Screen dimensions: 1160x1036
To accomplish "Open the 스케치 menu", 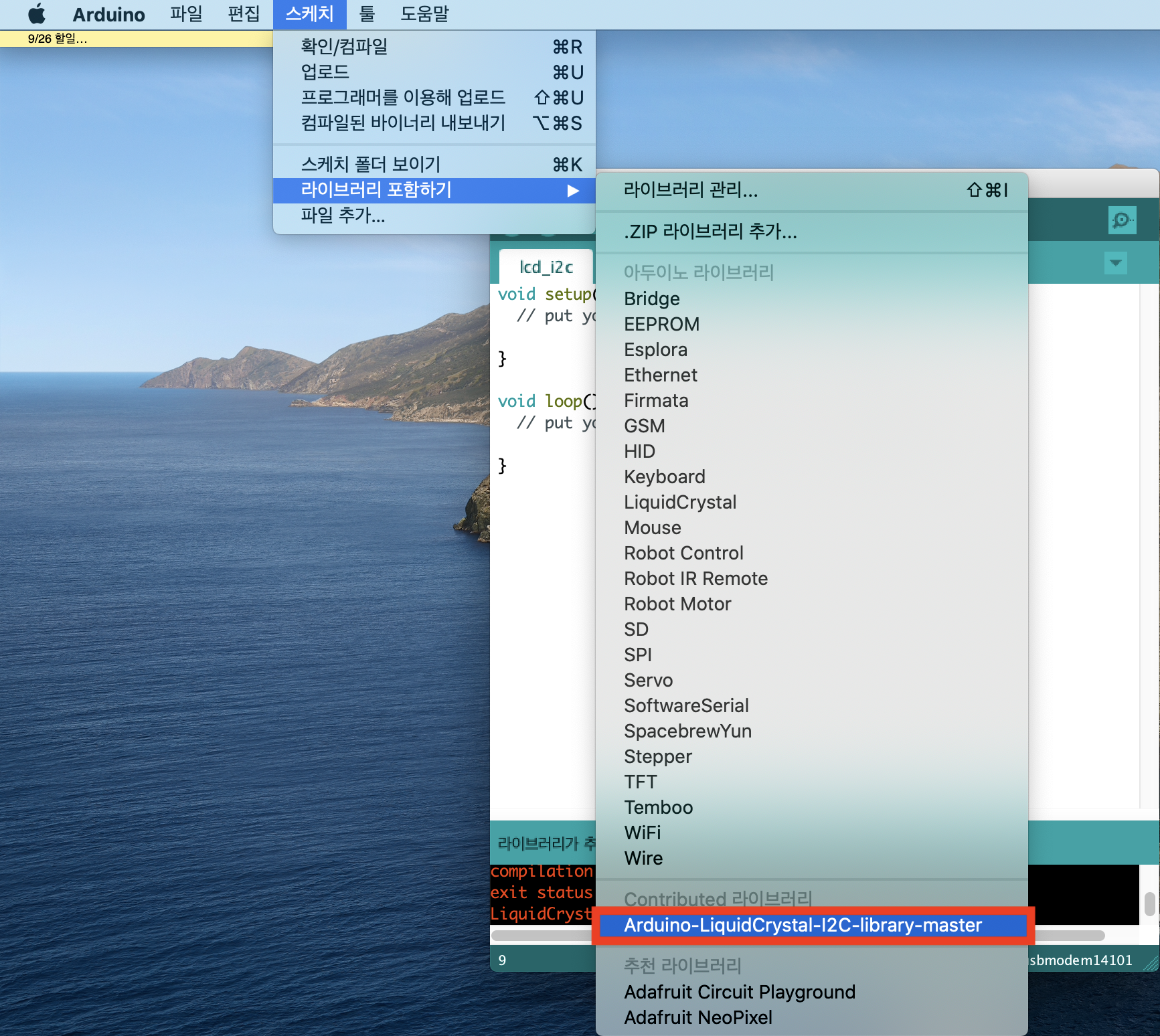I will tap(309, 14).
